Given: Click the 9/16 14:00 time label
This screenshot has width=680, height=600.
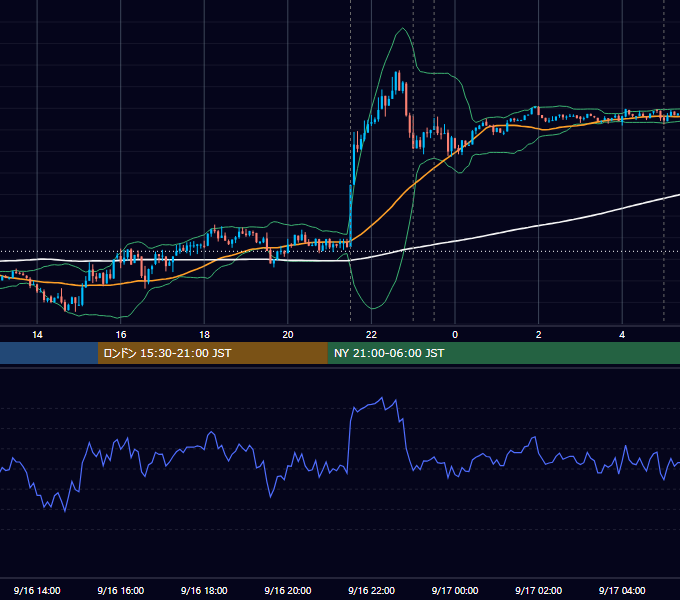Looking at the screenshot, I should 37,590.
